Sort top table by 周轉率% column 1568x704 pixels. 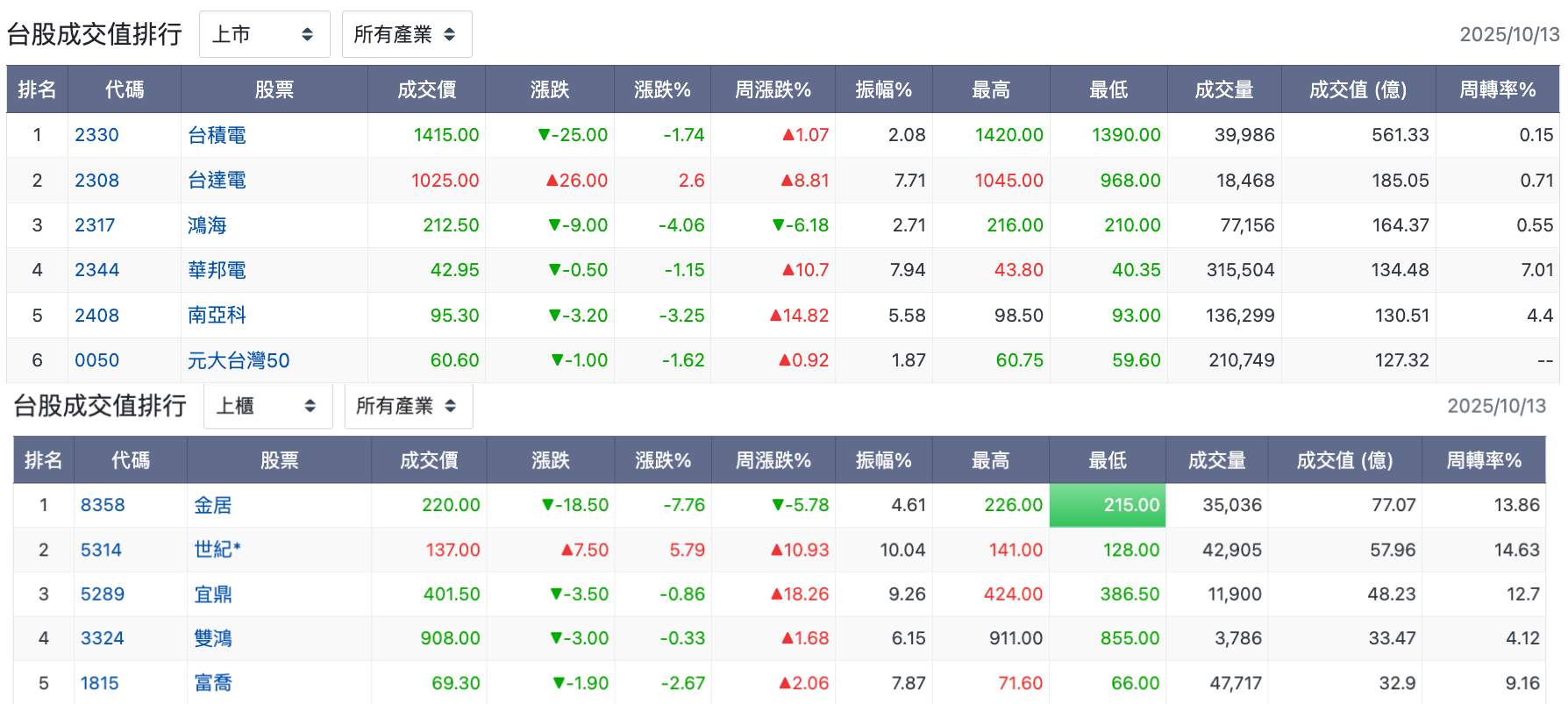pos(1497,89)
